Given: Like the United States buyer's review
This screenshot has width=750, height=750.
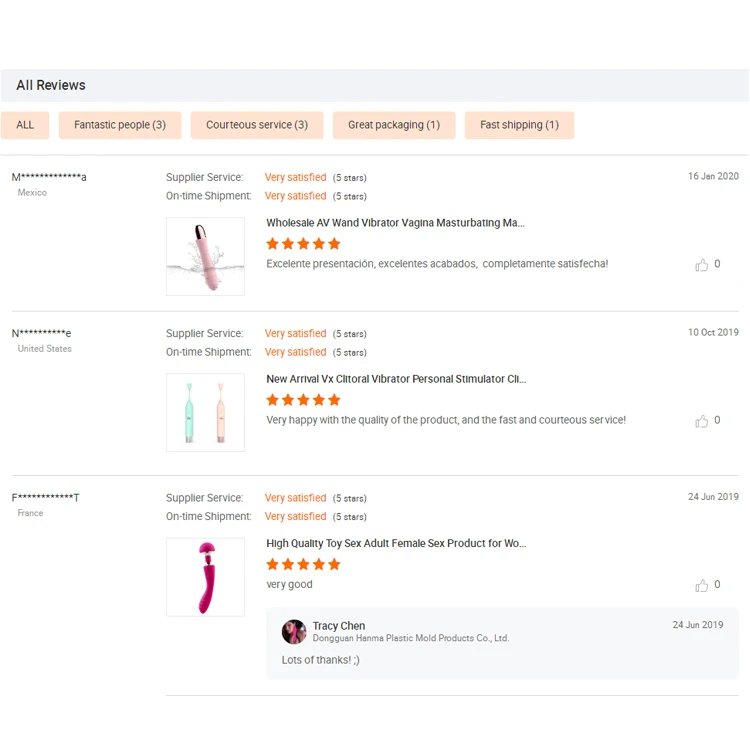Looking at the screenshot, I should [x=701, y=421].
